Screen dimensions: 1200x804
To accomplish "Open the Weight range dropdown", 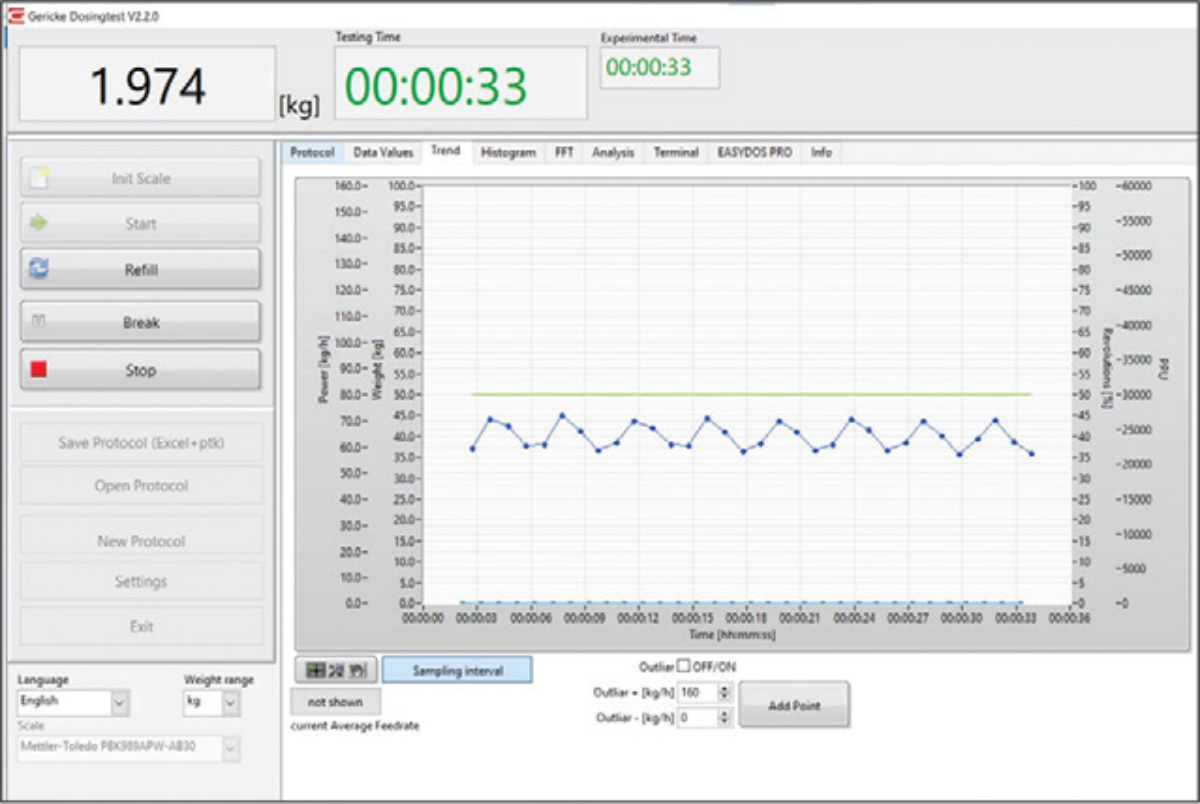I will (231, 703).
